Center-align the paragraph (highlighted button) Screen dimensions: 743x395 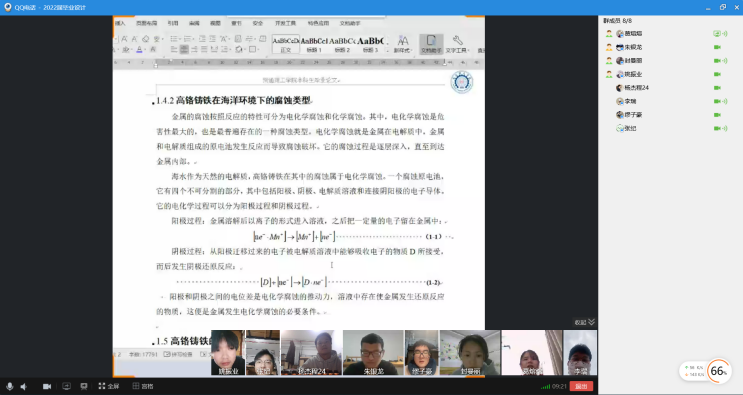click(x=184, y=49)
